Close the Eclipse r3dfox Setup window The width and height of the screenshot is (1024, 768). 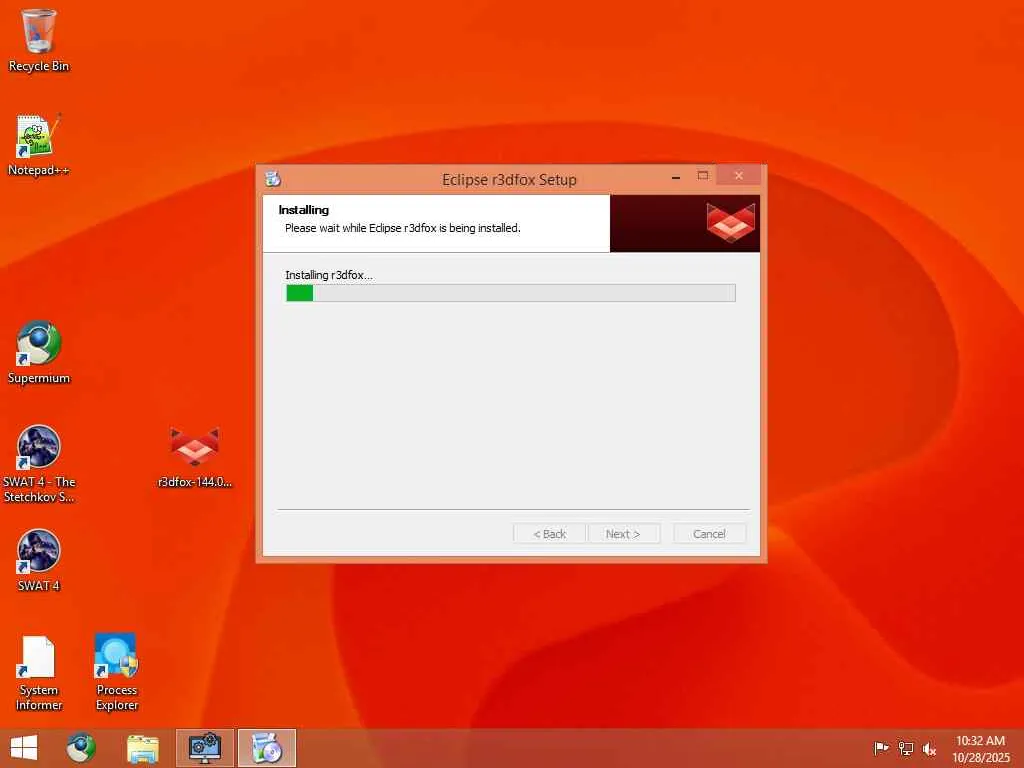coord(739,176)
